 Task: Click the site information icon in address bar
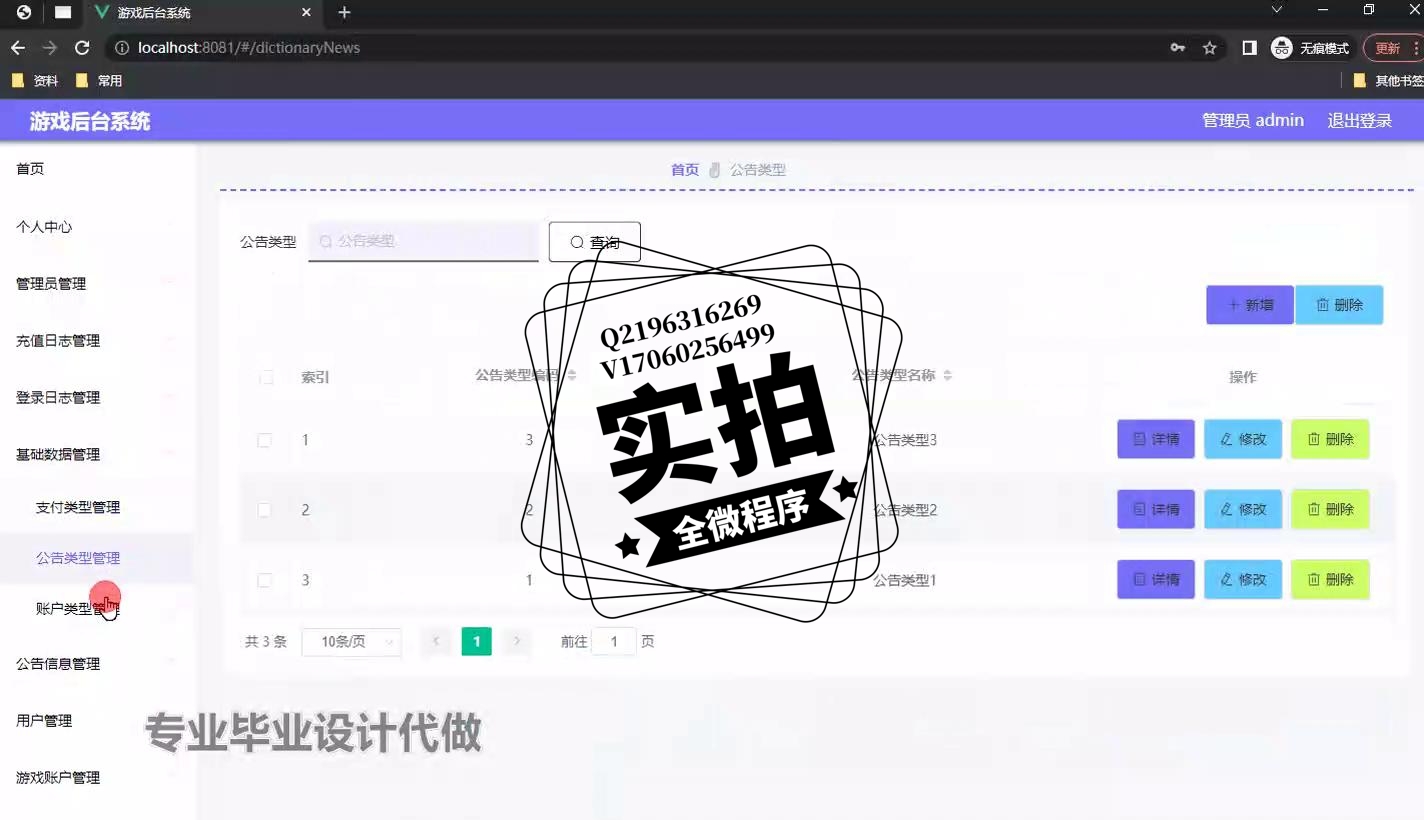[122, 48]
